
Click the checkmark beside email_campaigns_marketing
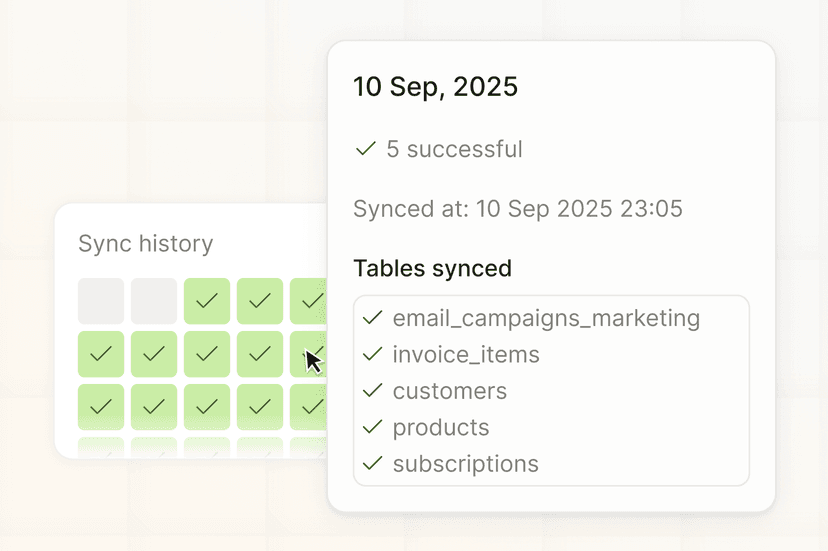click(x=373, y=318)
